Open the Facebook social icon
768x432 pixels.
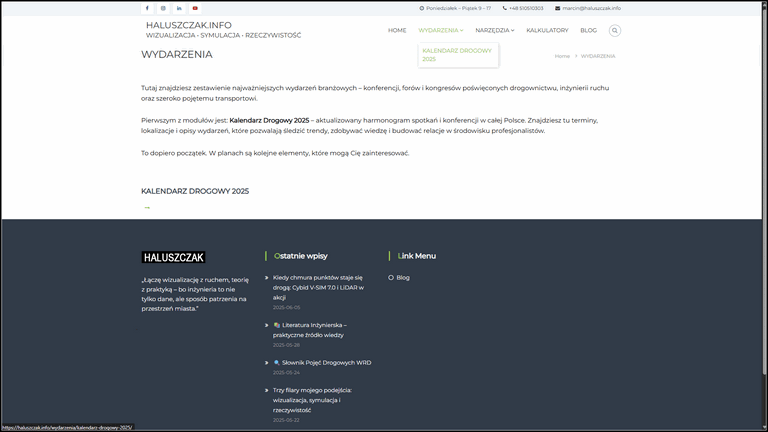pyautogui.click(x=147, y=8)
